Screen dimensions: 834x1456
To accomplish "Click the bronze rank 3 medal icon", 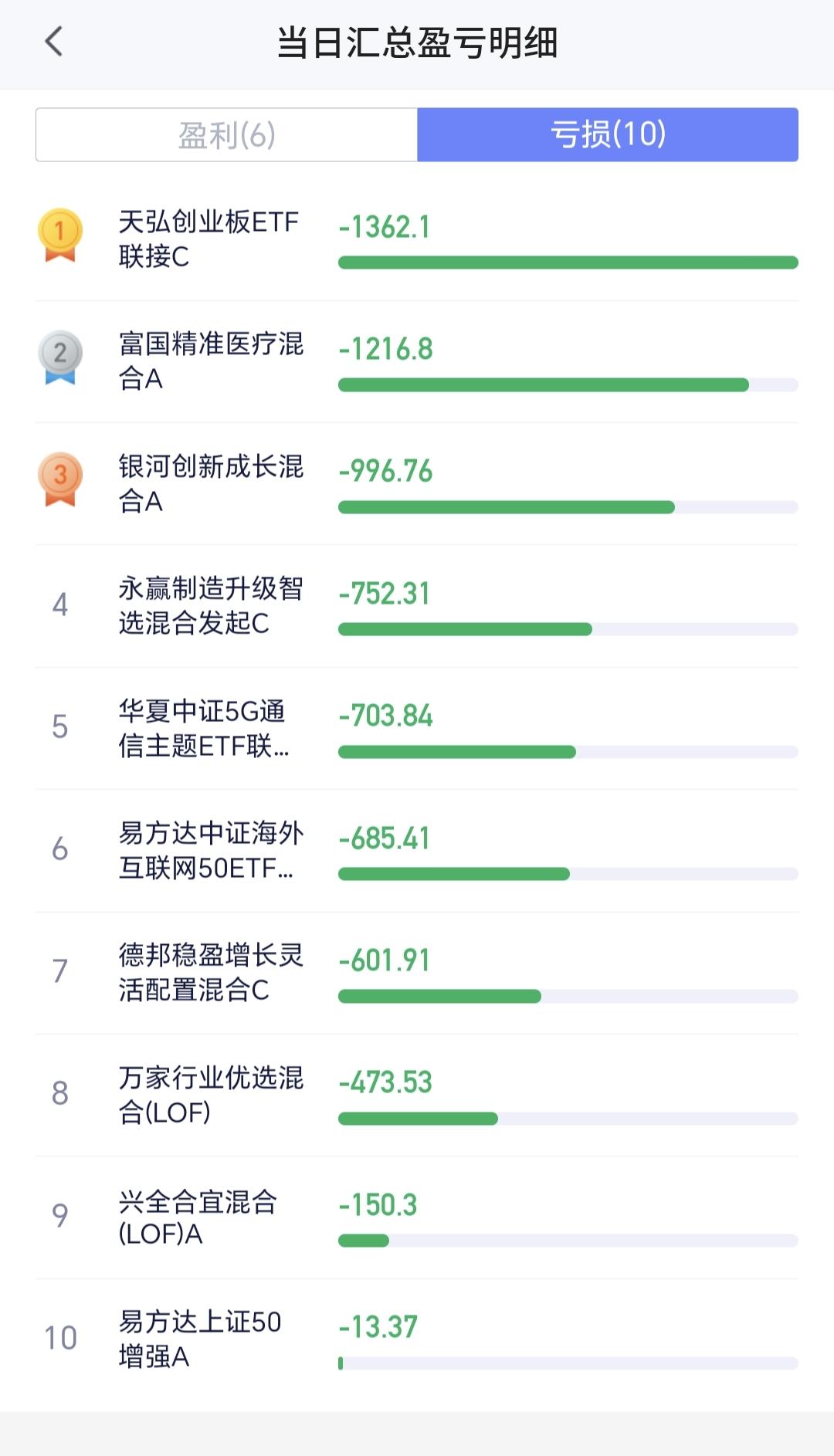I will (60, 479).
